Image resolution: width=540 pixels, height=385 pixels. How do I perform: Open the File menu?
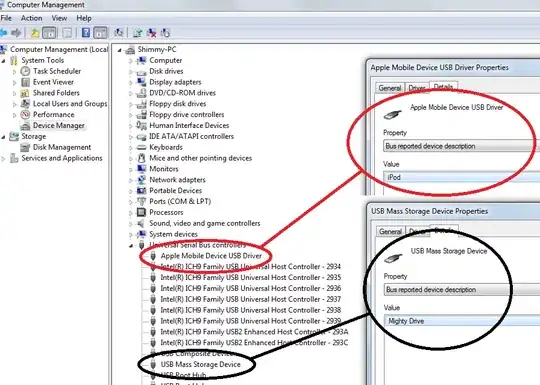[6, 18]
